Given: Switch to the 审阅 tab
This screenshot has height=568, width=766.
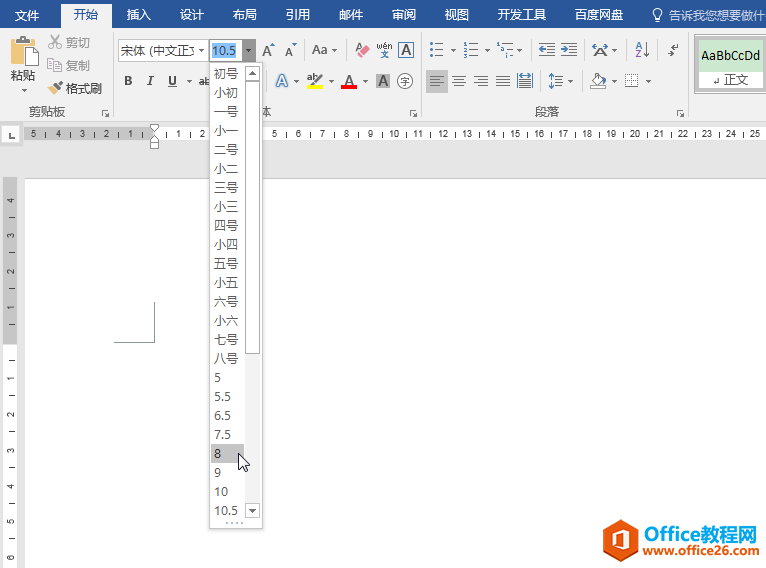Looking at the screenshot, I should pos(404,15).
